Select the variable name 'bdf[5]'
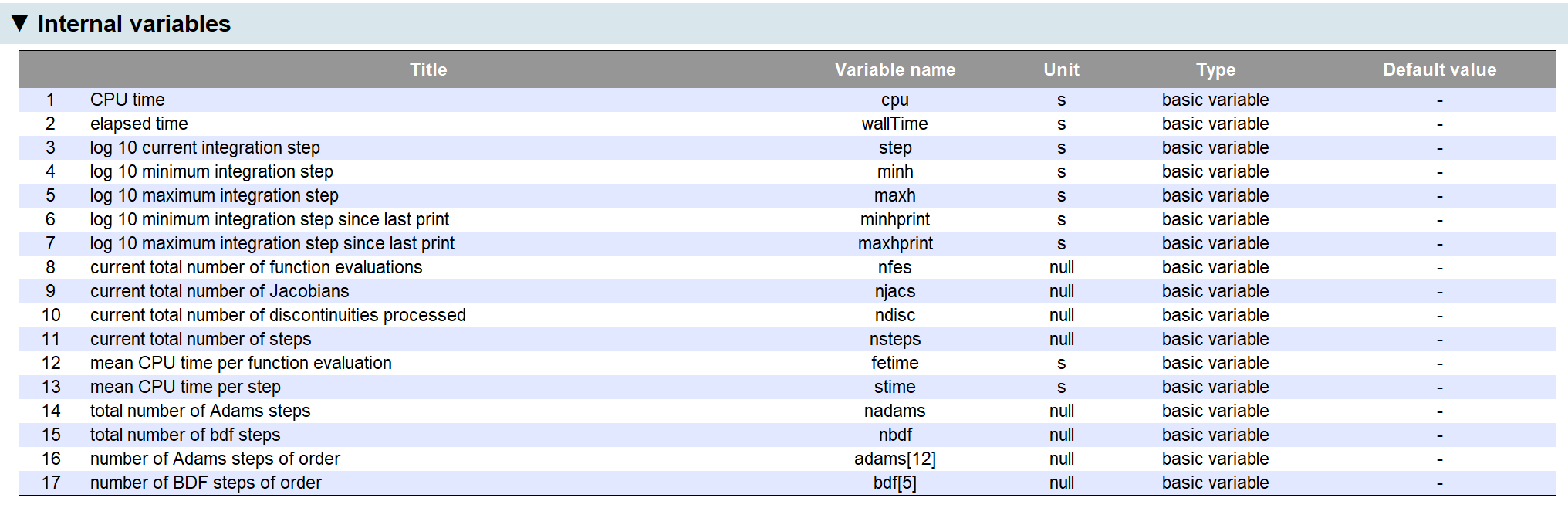Viewport: 1568px width, 508px height. 895,483
